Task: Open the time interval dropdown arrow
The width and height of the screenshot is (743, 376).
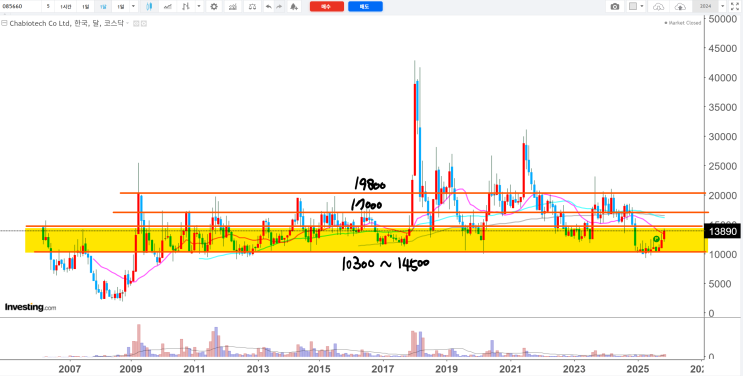Action: (133, 7)
